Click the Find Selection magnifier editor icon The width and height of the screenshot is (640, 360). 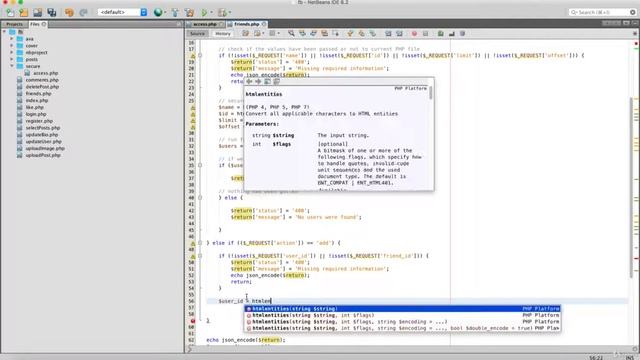pyautogui.click(x=291, y=33)
